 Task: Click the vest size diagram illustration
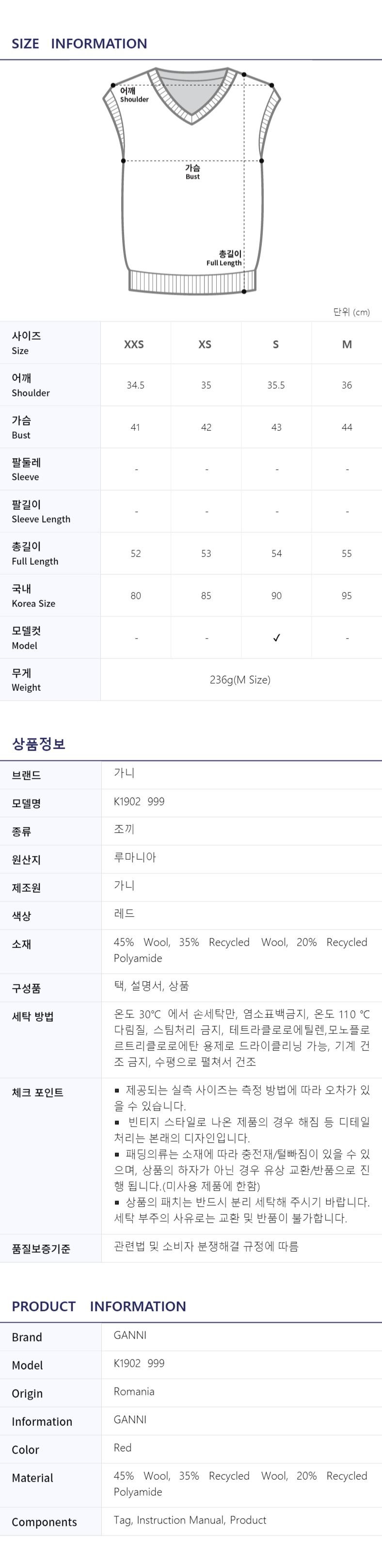pyautogui.click(x=191, y=181)
